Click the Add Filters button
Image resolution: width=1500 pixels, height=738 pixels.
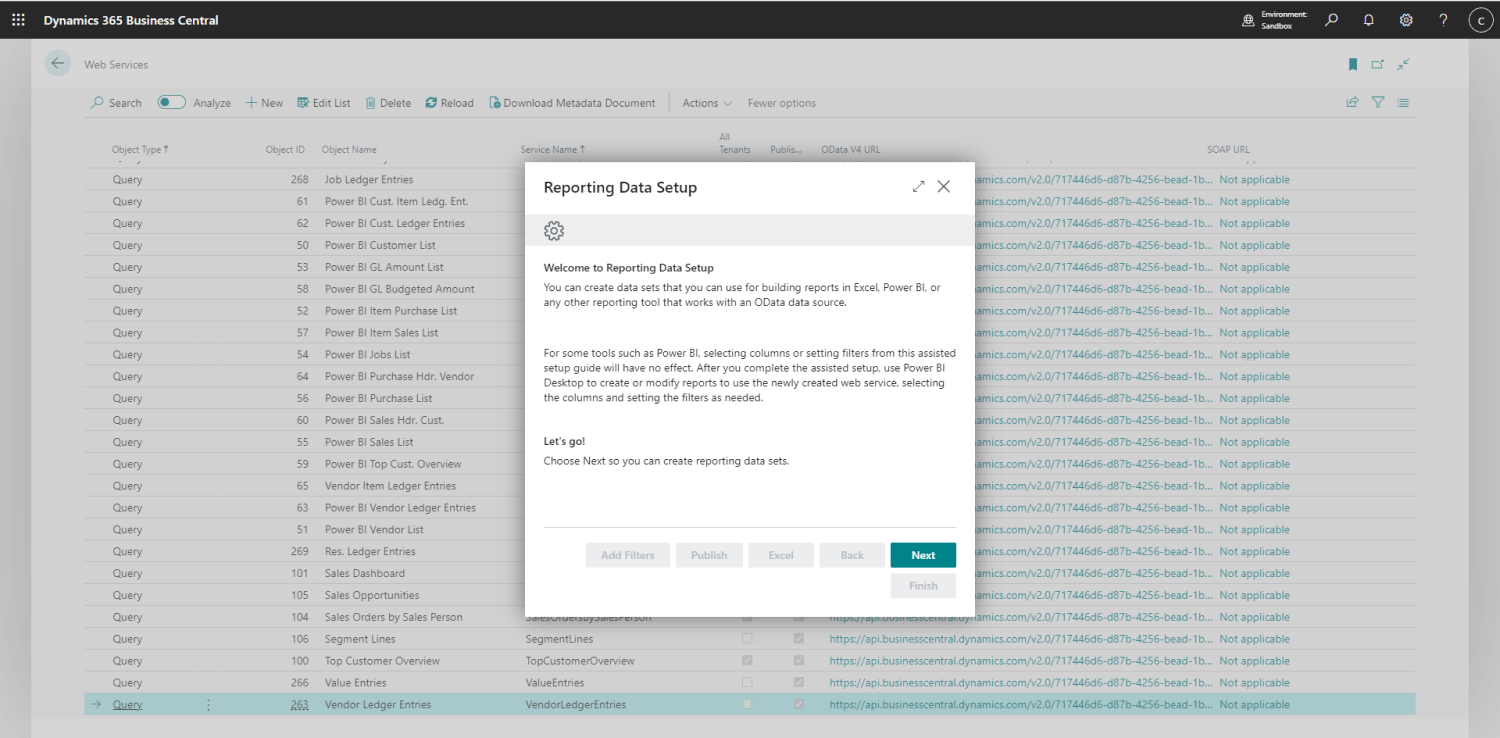[628, 555]
